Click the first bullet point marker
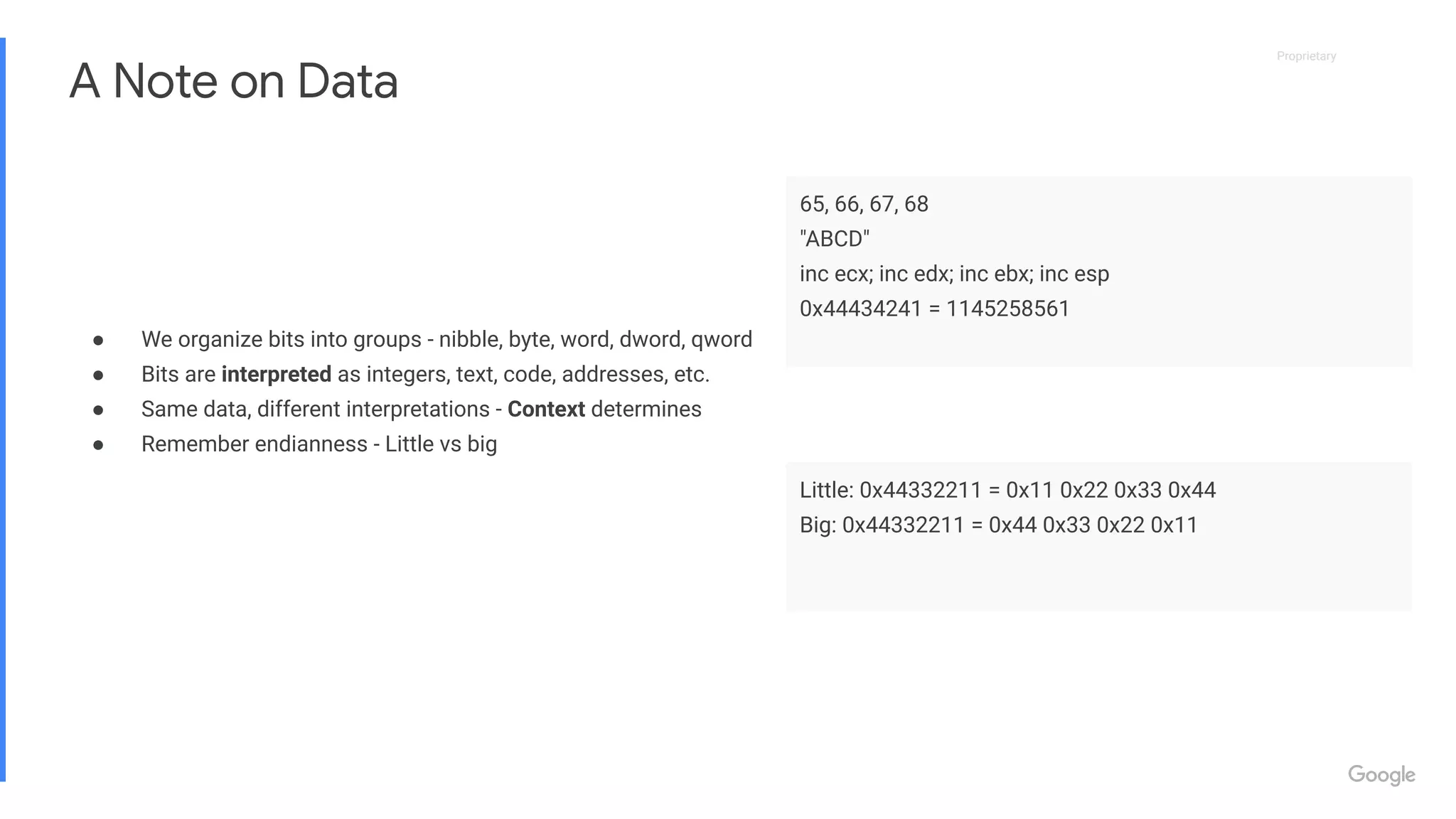 [x=98, y=341]
